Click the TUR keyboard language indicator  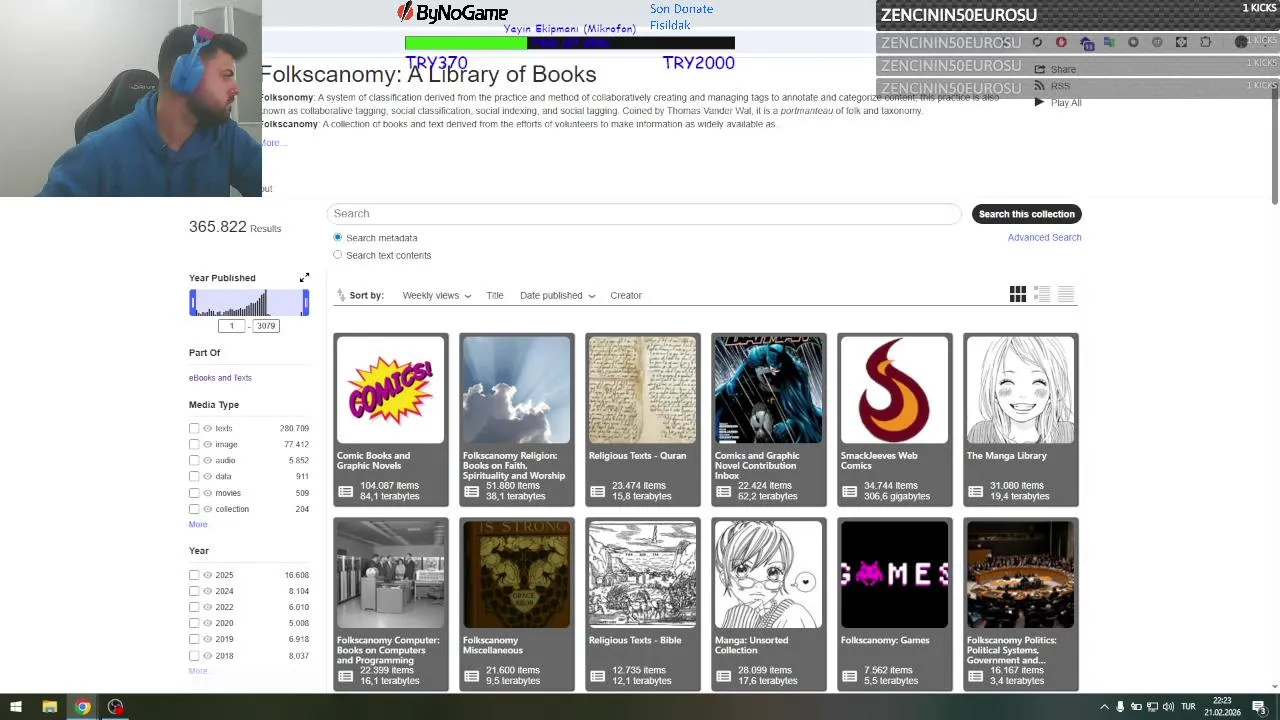[x=1188, y=707]
